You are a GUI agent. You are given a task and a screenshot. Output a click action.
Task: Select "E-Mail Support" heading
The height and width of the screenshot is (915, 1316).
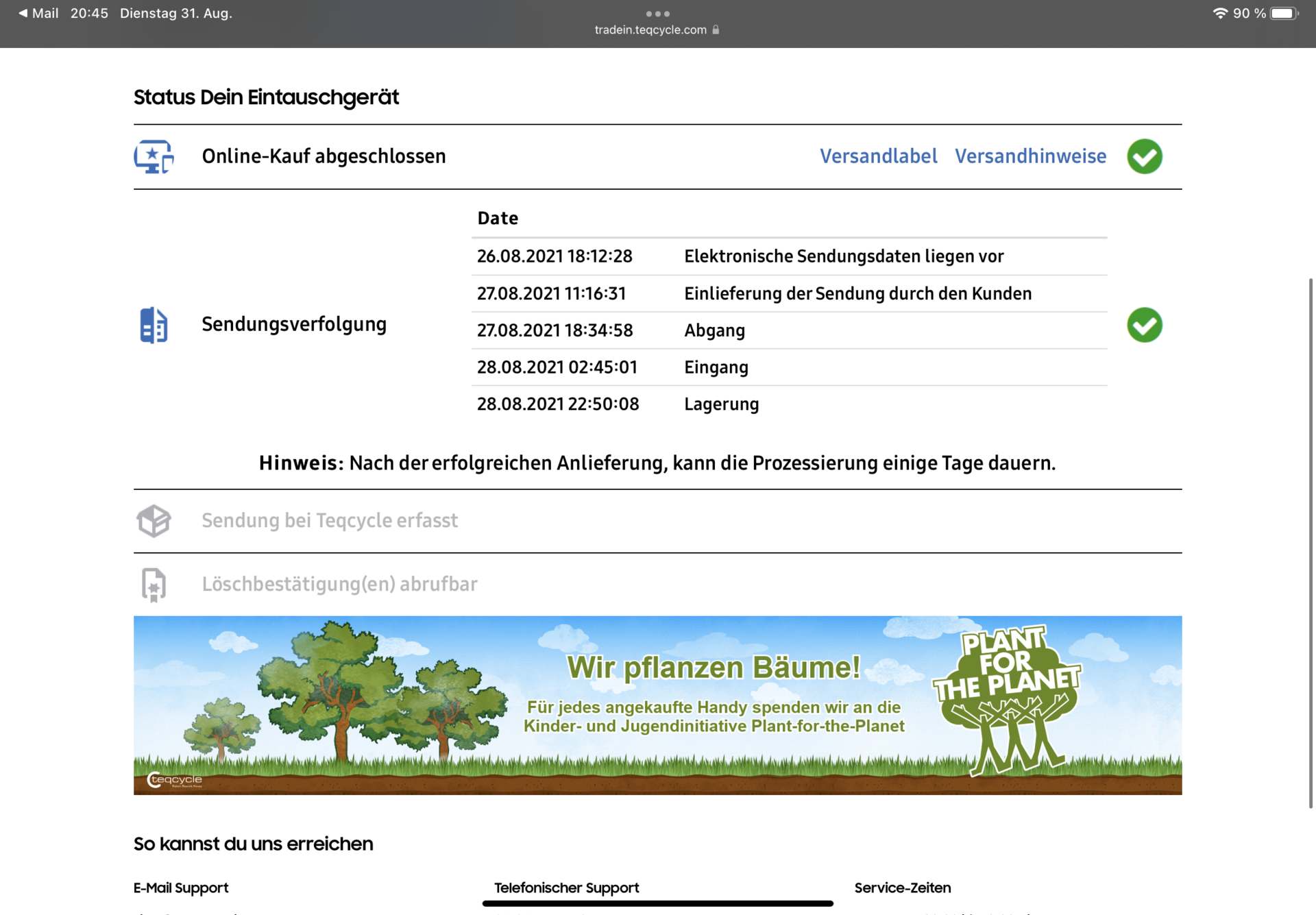pyautogui.click(x=181, y=888)
